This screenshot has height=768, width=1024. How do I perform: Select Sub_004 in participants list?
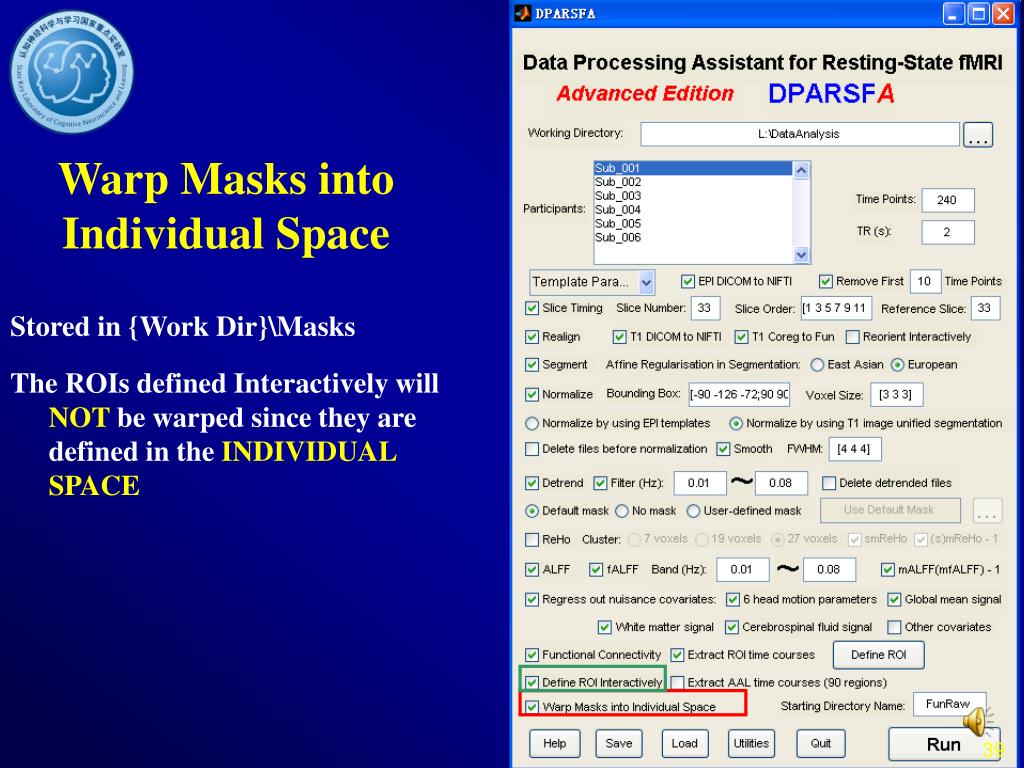pos(694,209)
